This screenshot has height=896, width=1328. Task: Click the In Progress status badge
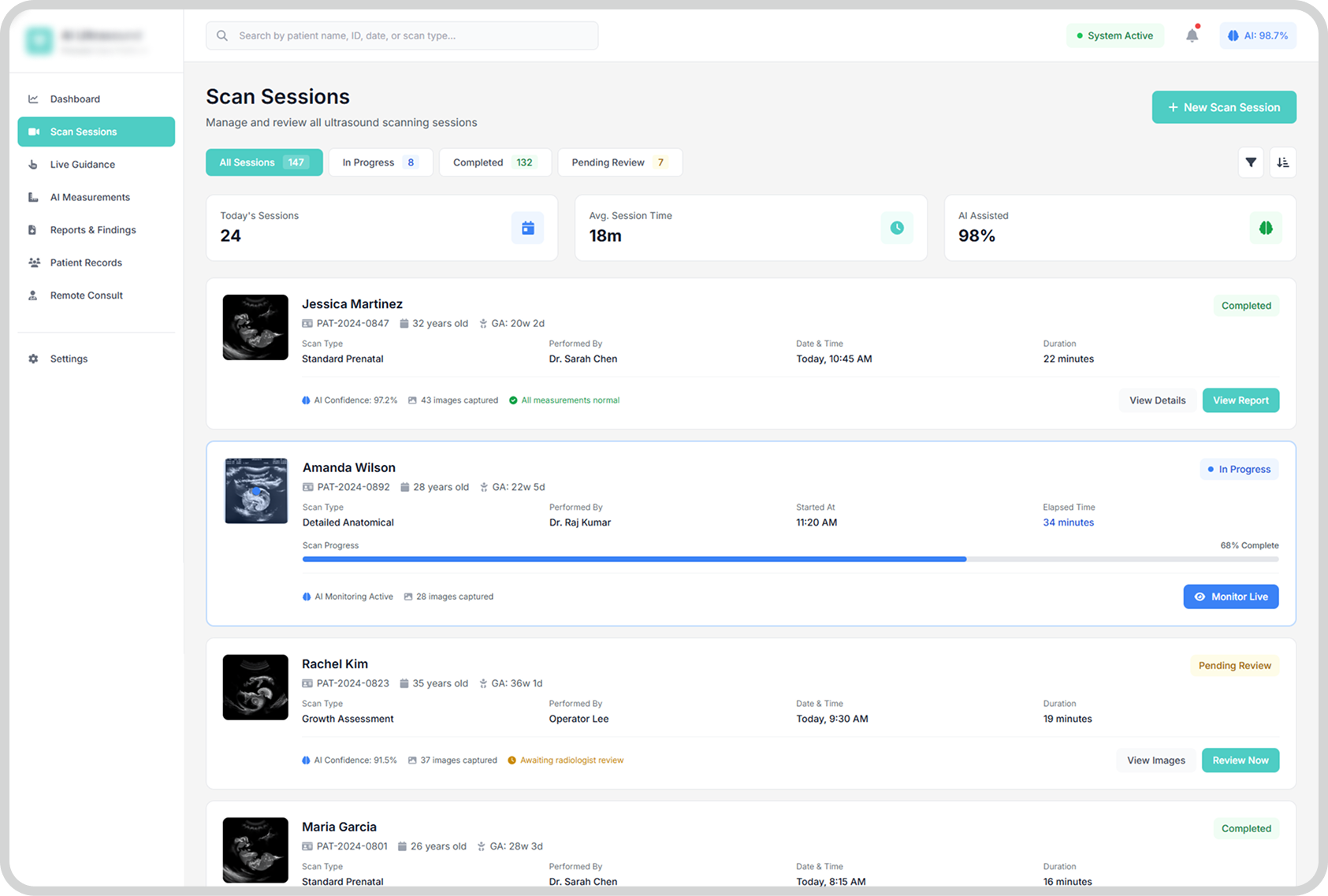point(1239,470)
